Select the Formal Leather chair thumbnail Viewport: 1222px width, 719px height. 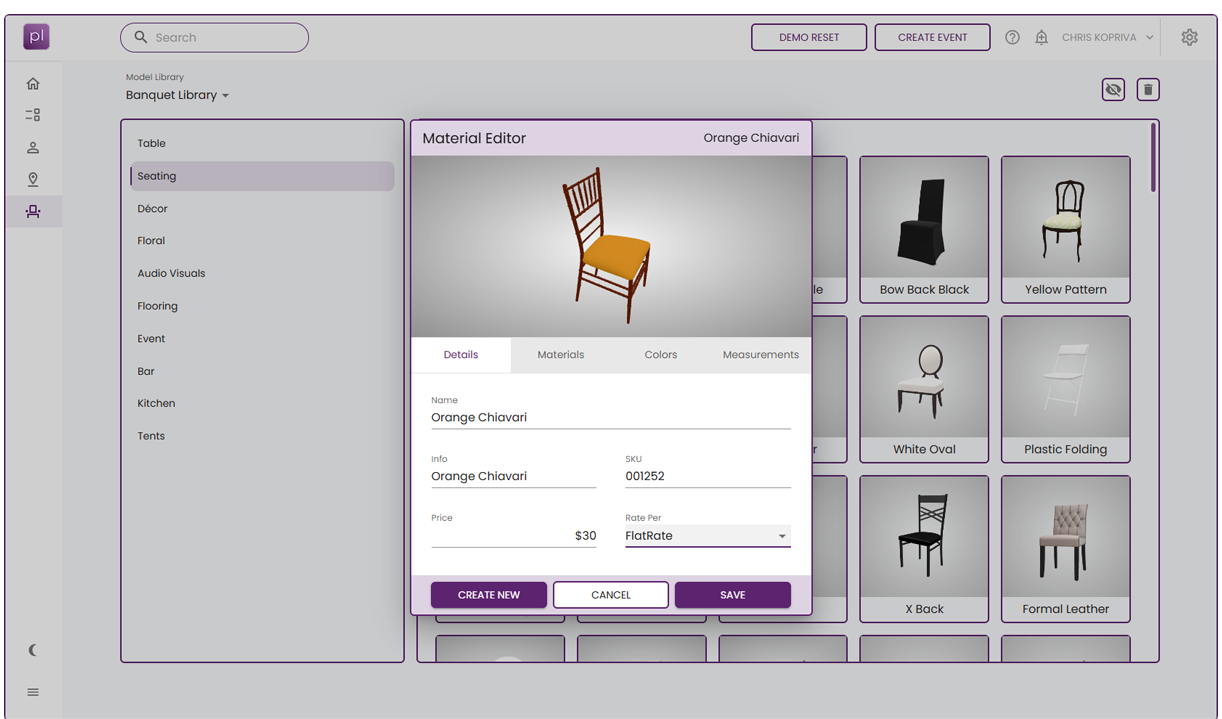tap(1065, 548)
